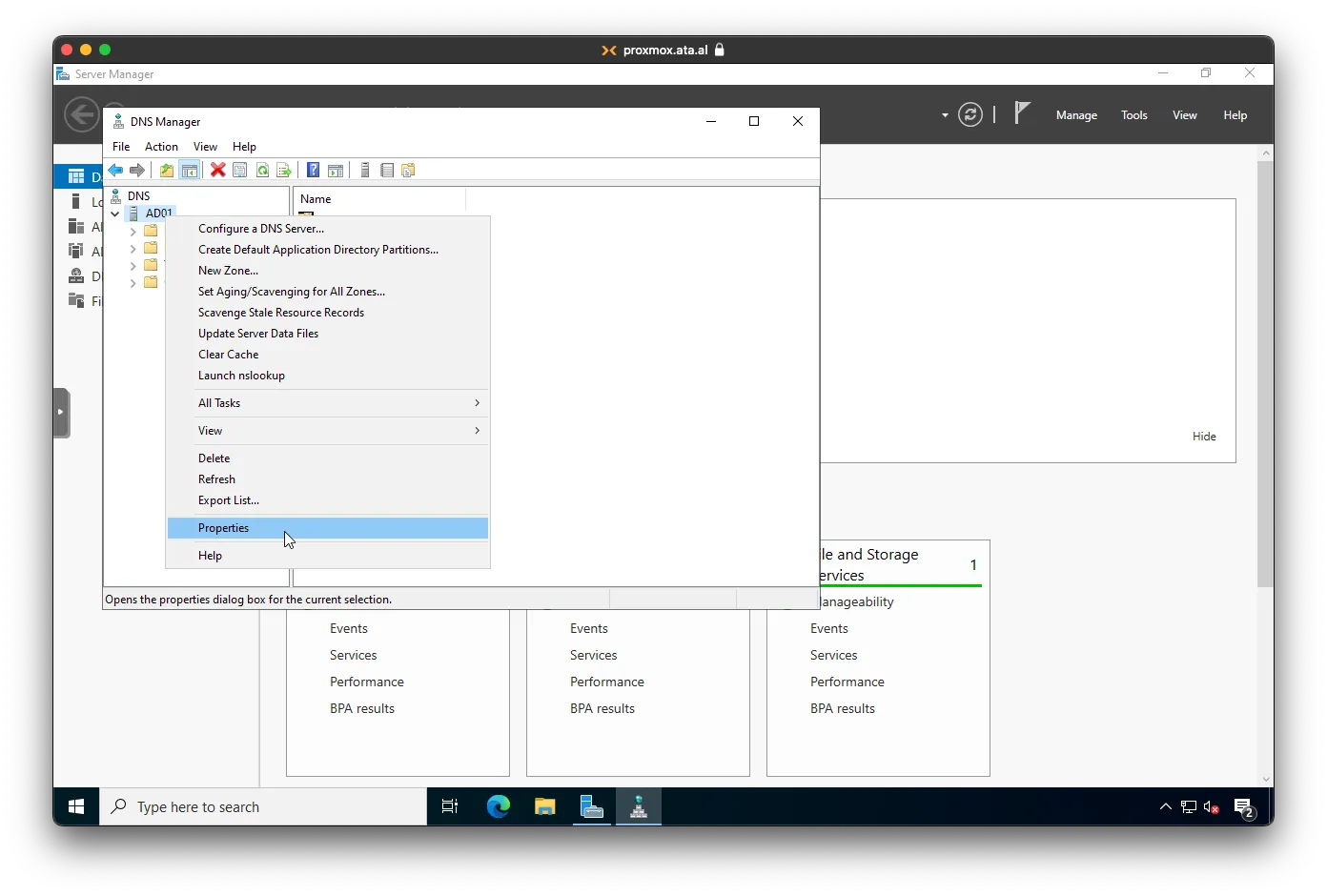Click the Server Manager back arrow button
The image size is (1327, 896).
point(81,115)
